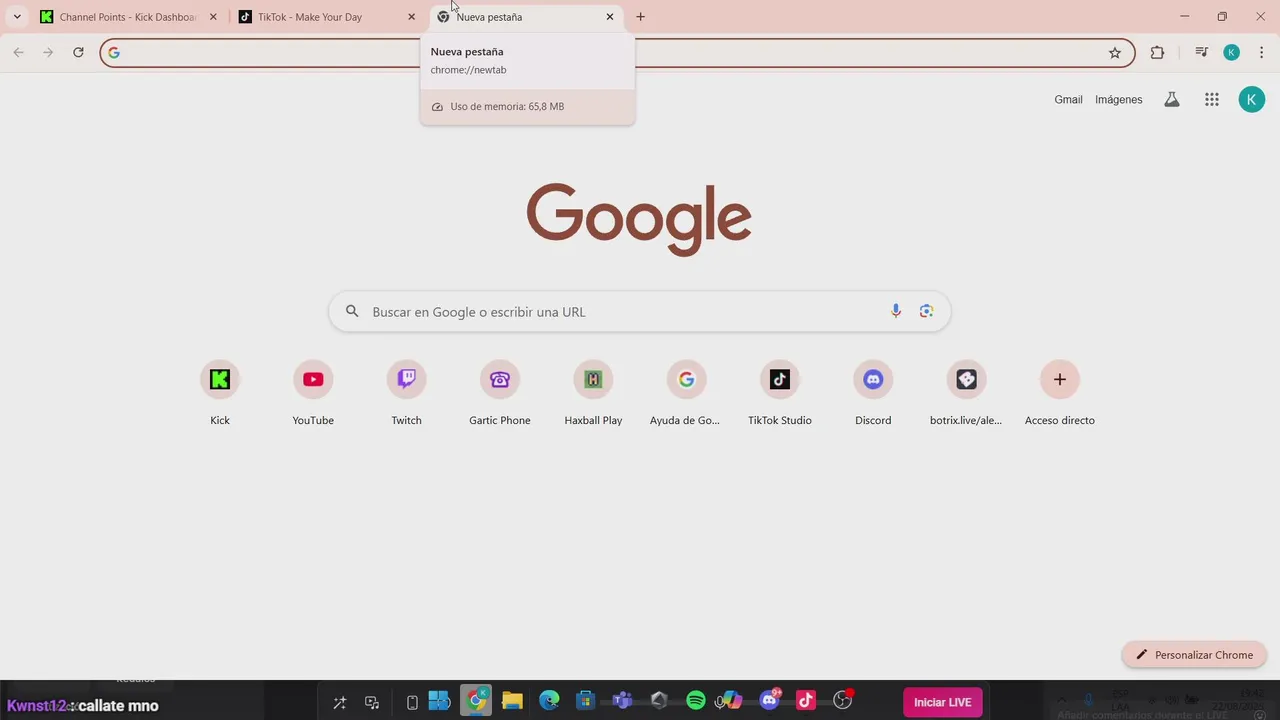The width and height of the screenshot is (1280, 720).
Task: Open the TikTok Studio shortcut
Action: [x=780, y=392]
